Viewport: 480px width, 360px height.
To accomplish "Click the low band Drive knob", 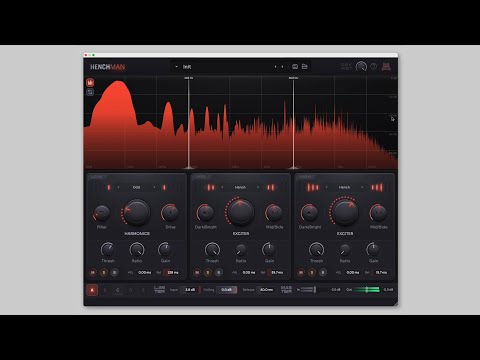I will (x=170, y=213).
